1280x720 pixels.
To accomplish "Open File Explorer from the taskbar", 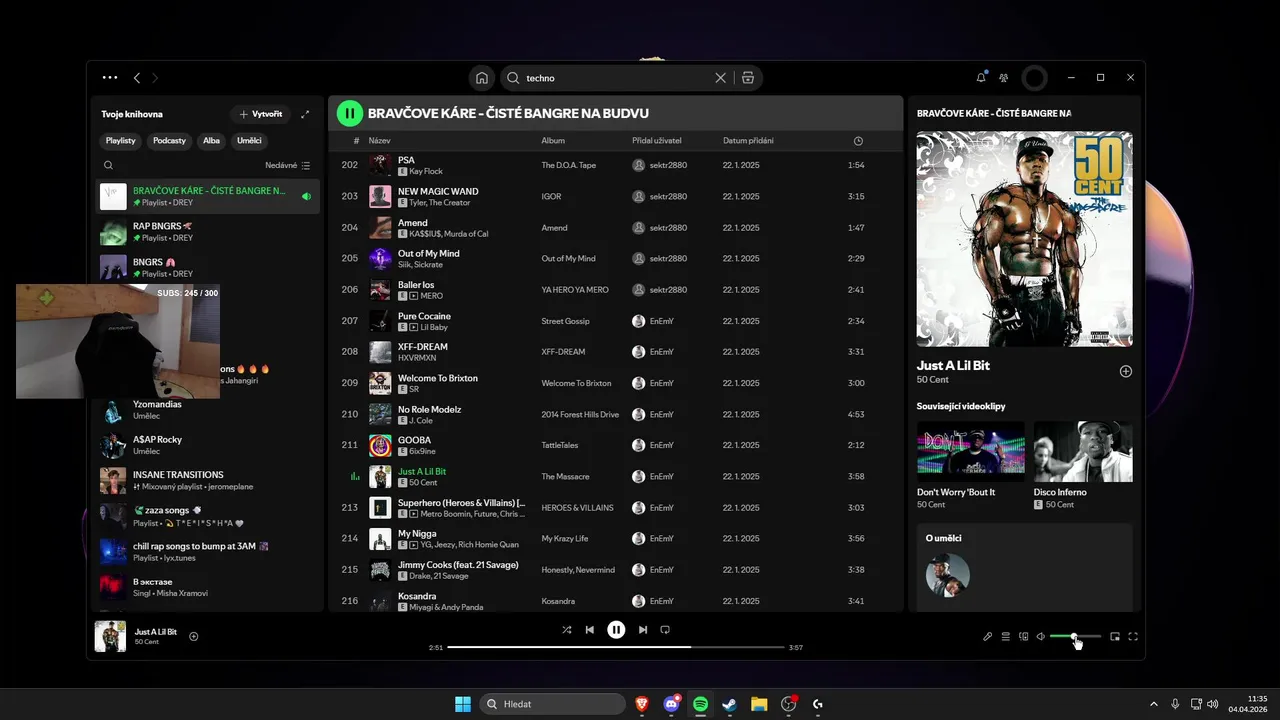I will coord(759,704).
